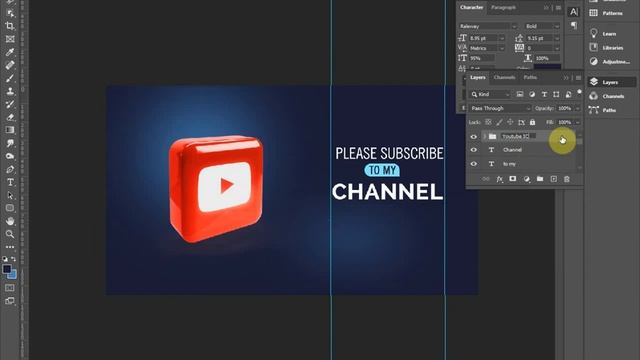
Task: Link layers icon in Layers panel
Action: [486, 179]
